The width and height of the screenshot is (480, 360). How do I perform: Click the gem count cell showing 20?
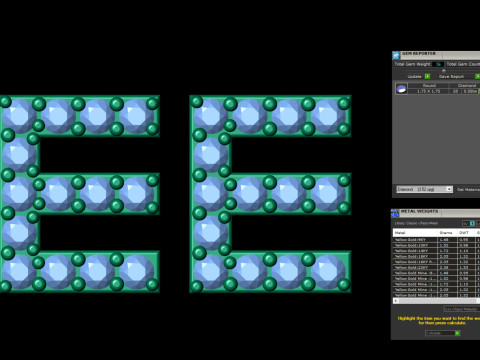pos(455,91)
